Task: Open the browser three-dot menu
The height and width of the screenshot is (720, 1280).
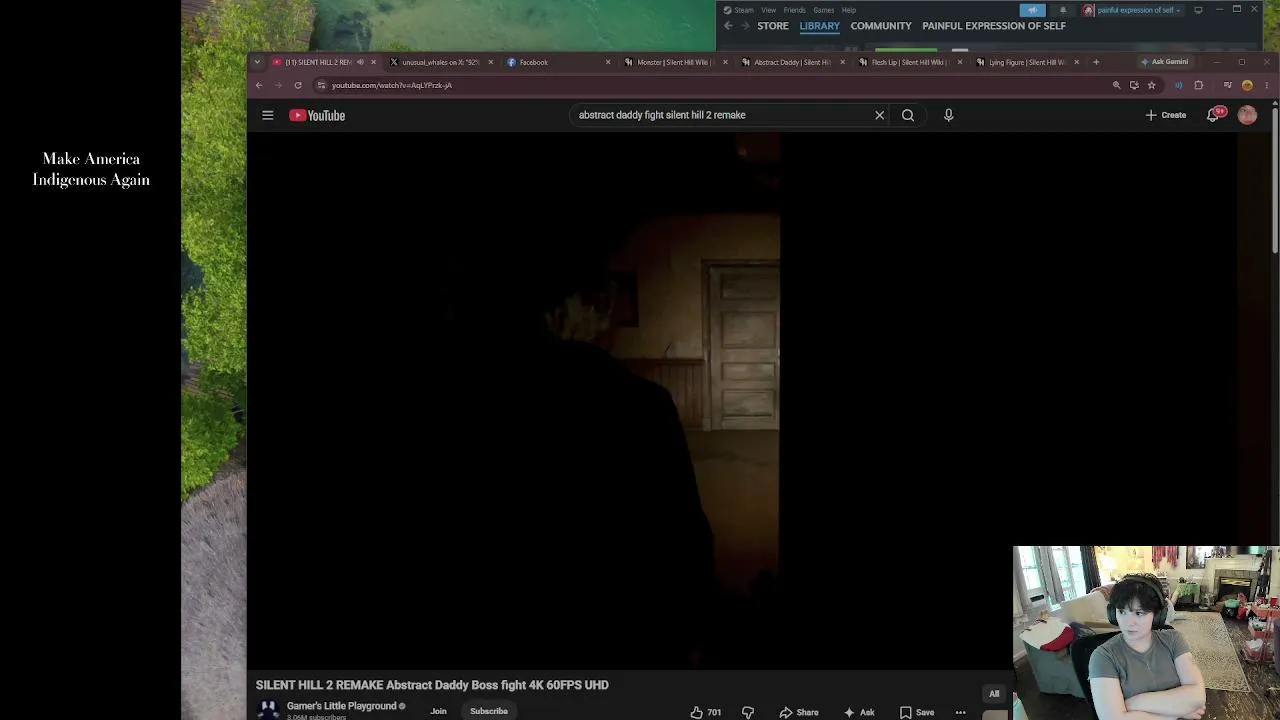Action: (x=1267, y=85)
